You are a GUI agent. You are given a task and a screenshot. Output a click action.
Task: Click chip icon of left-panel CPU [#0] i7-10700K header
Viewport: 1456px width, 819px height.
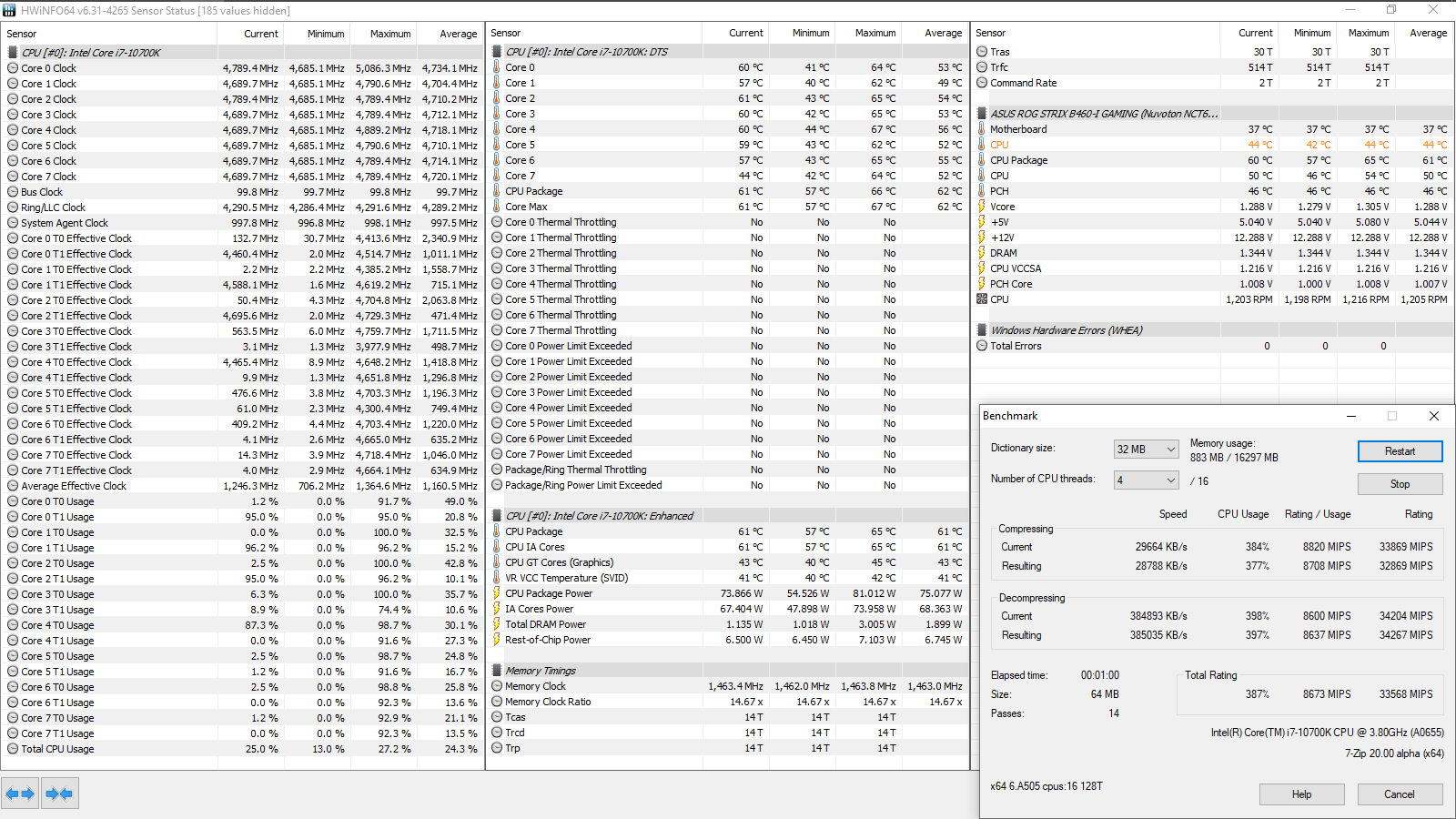13,53
